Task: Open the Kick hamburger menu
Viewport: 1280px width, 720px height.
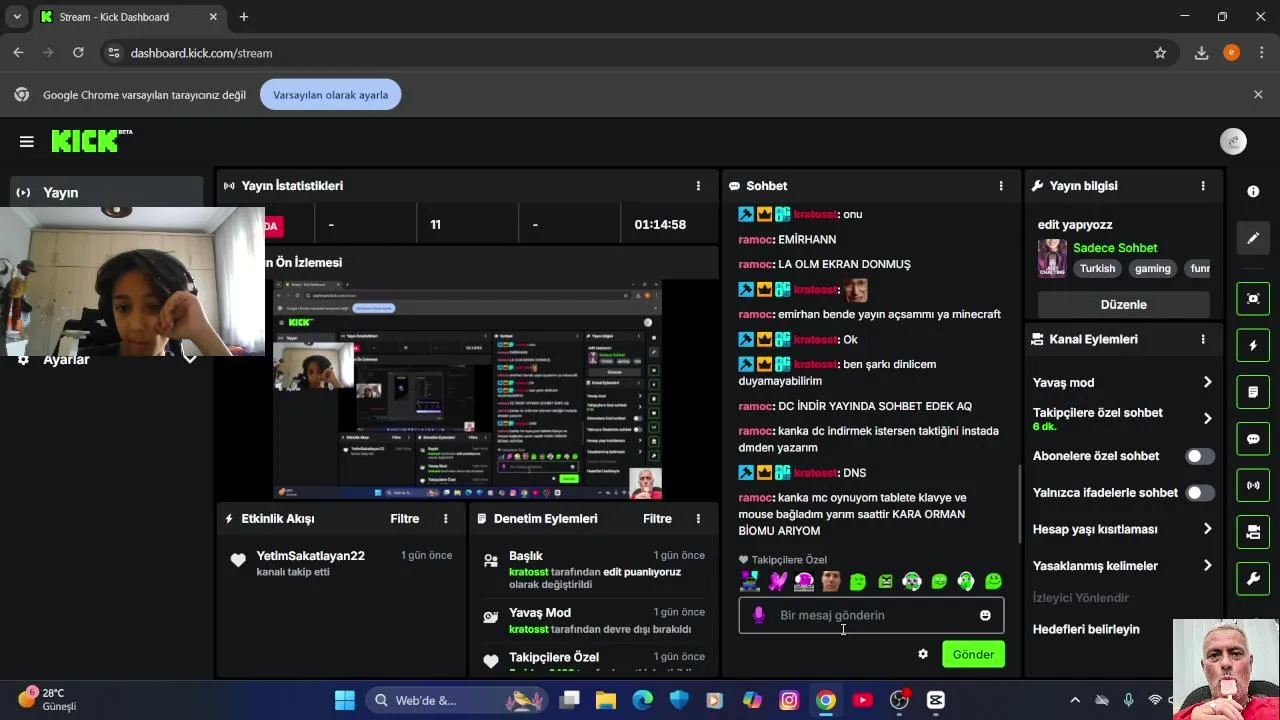Action: [x=27, y=142]
